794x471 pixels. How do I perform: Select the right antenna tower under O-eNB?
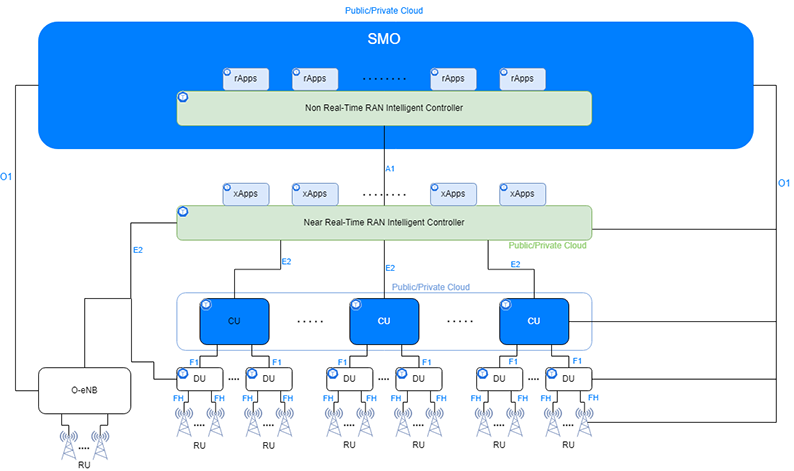100,445
